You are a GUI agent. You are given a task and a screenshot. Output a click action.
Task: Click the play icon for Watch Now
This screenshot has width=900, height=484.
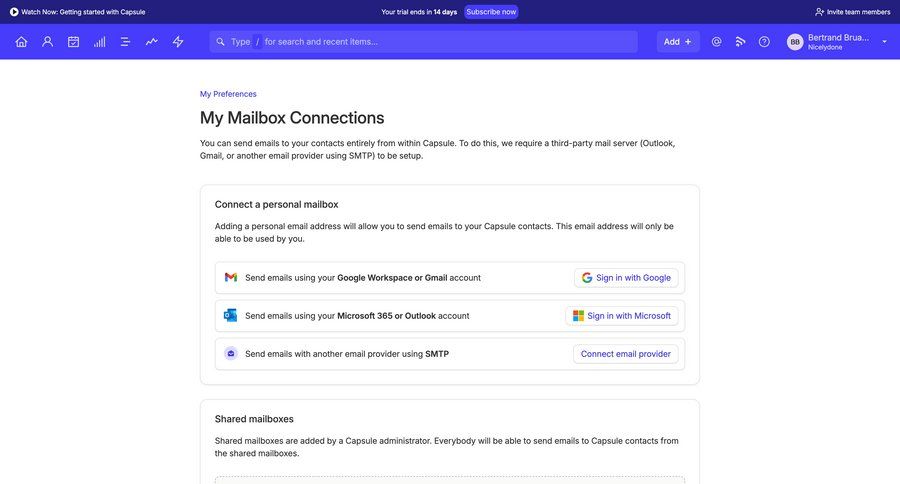(14, 12)
